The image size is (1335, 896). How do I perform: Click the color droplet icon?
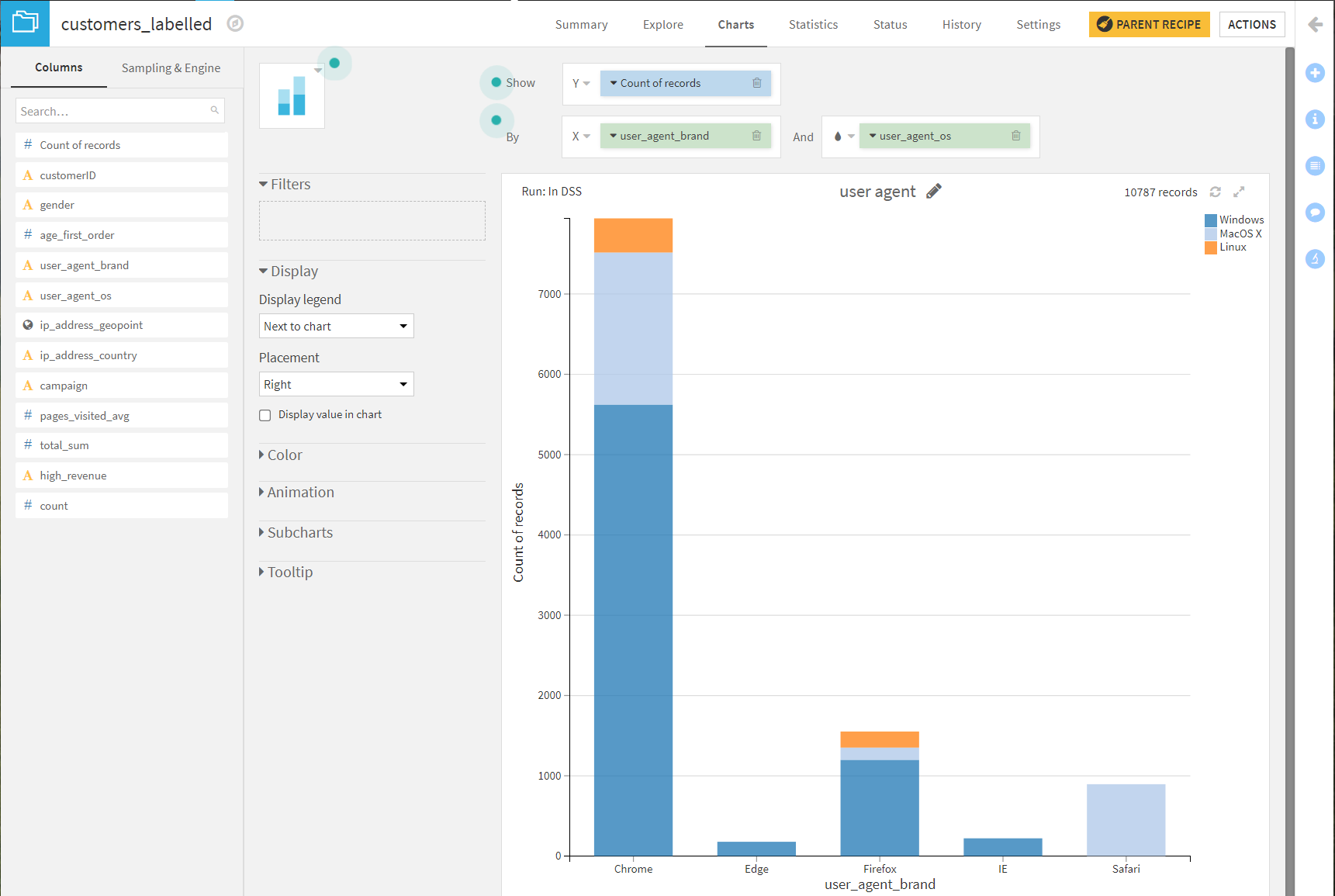point(838,137)
